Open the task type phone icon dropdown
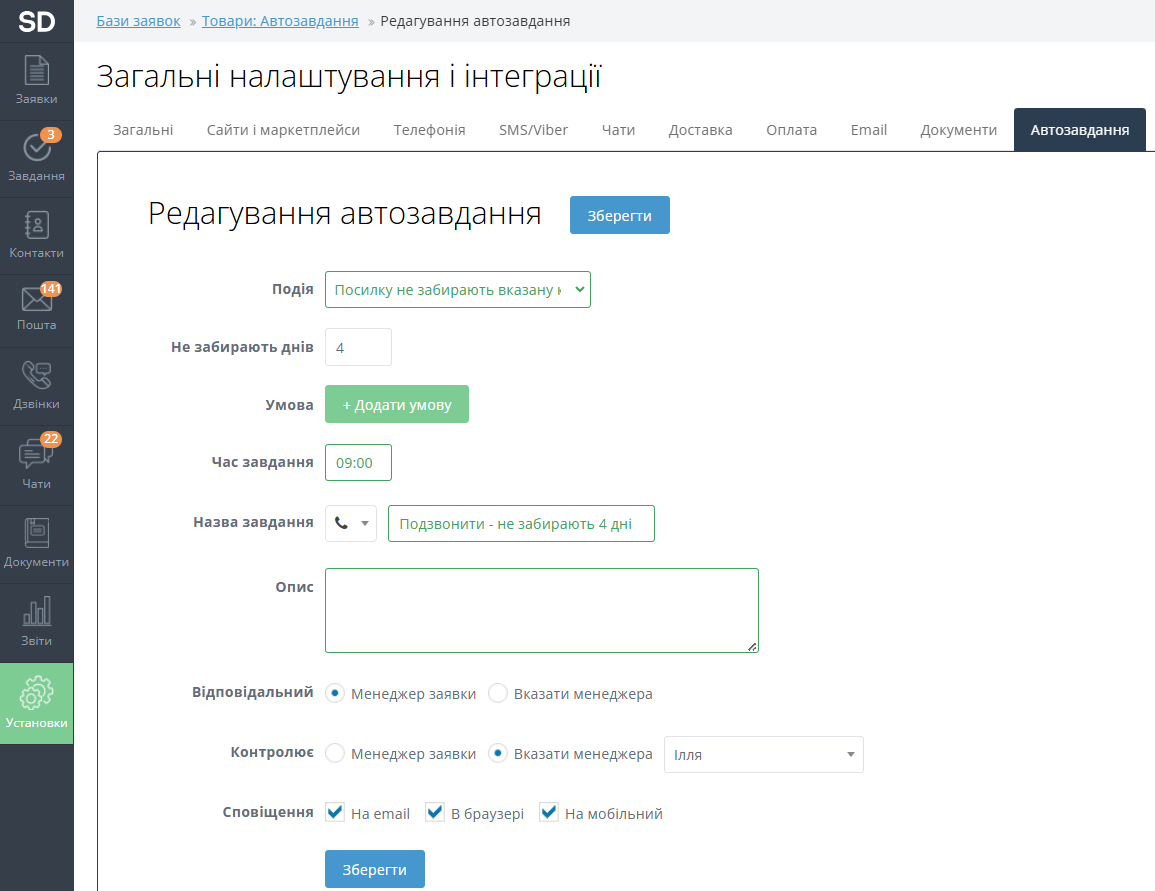This screenshot has width=1155, height=891. [350, 524]
